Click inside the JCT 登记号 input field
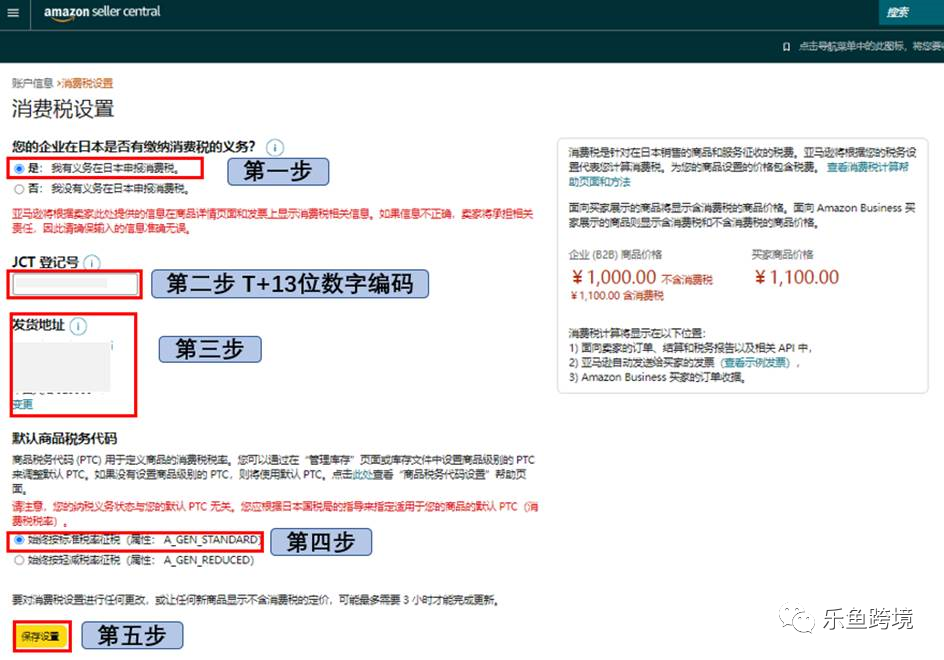 73,284
